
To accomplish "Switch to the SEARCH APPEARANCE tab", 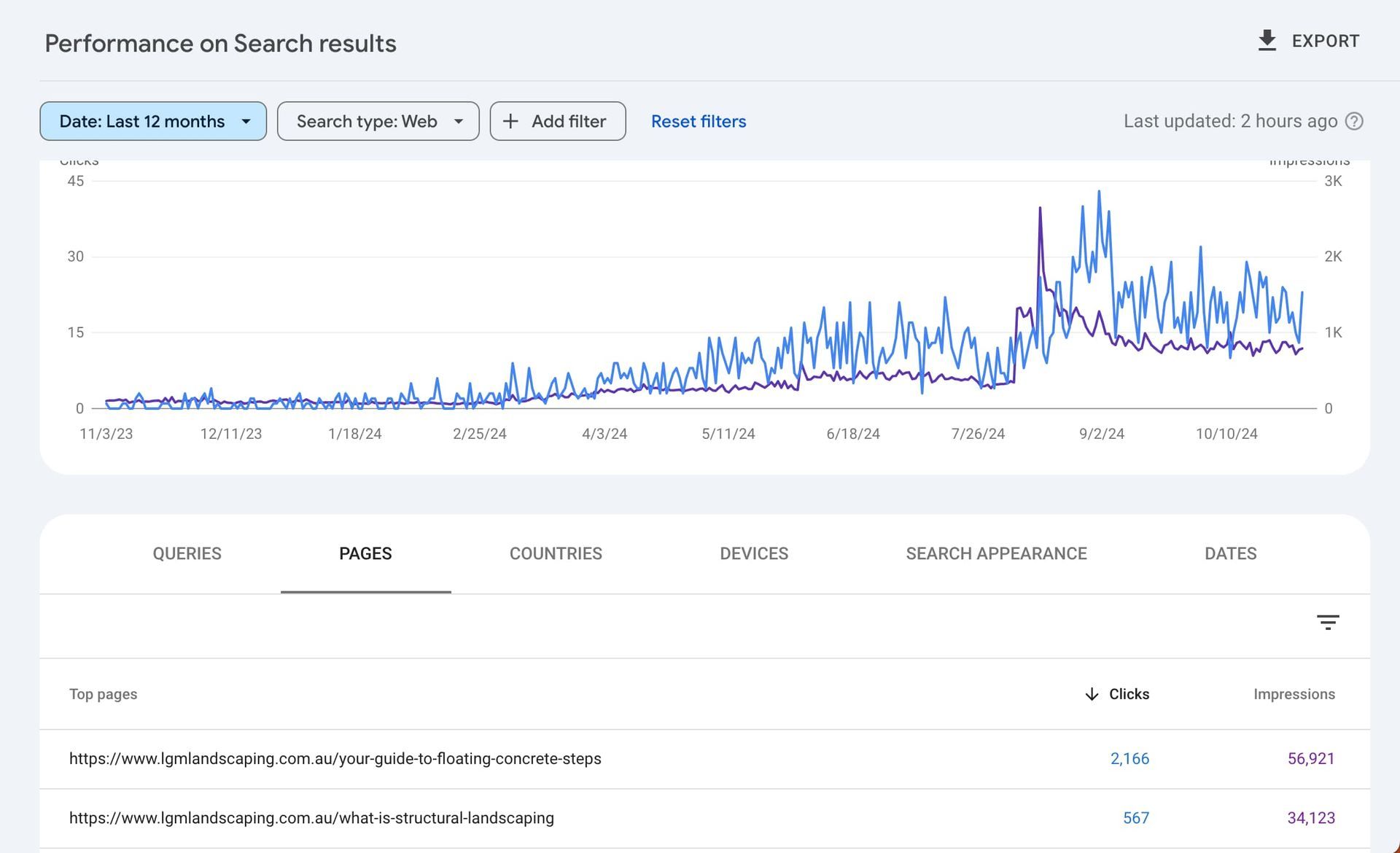I will [996, 553].
